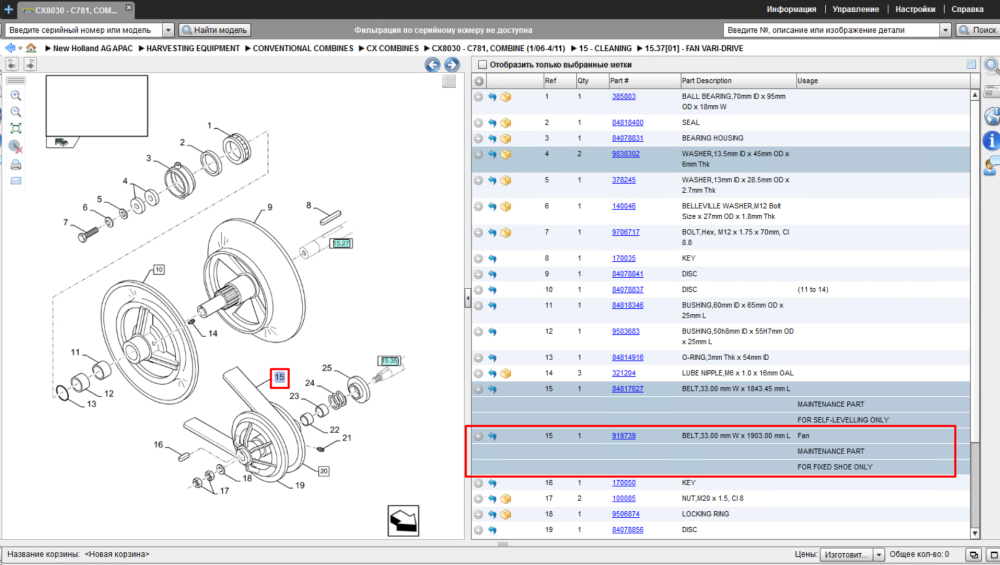The height and width of the screenshot is (565, 1000).
Task: Open part search field dropdown arrow
Action: coord(945,30)
